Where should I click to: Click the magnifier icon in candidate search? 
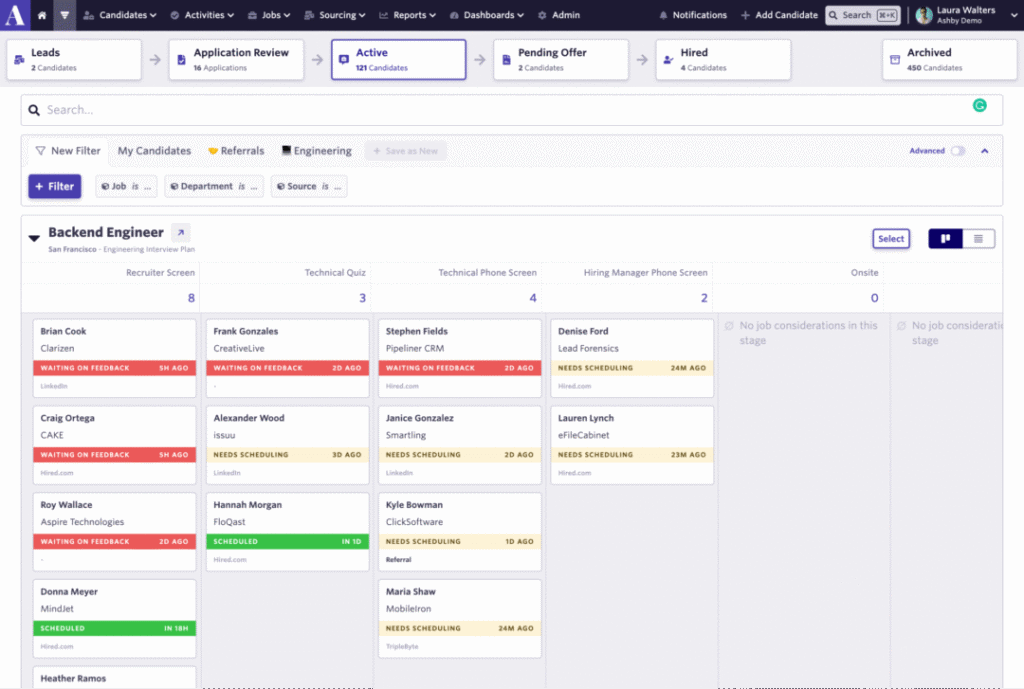pos(34,110)
